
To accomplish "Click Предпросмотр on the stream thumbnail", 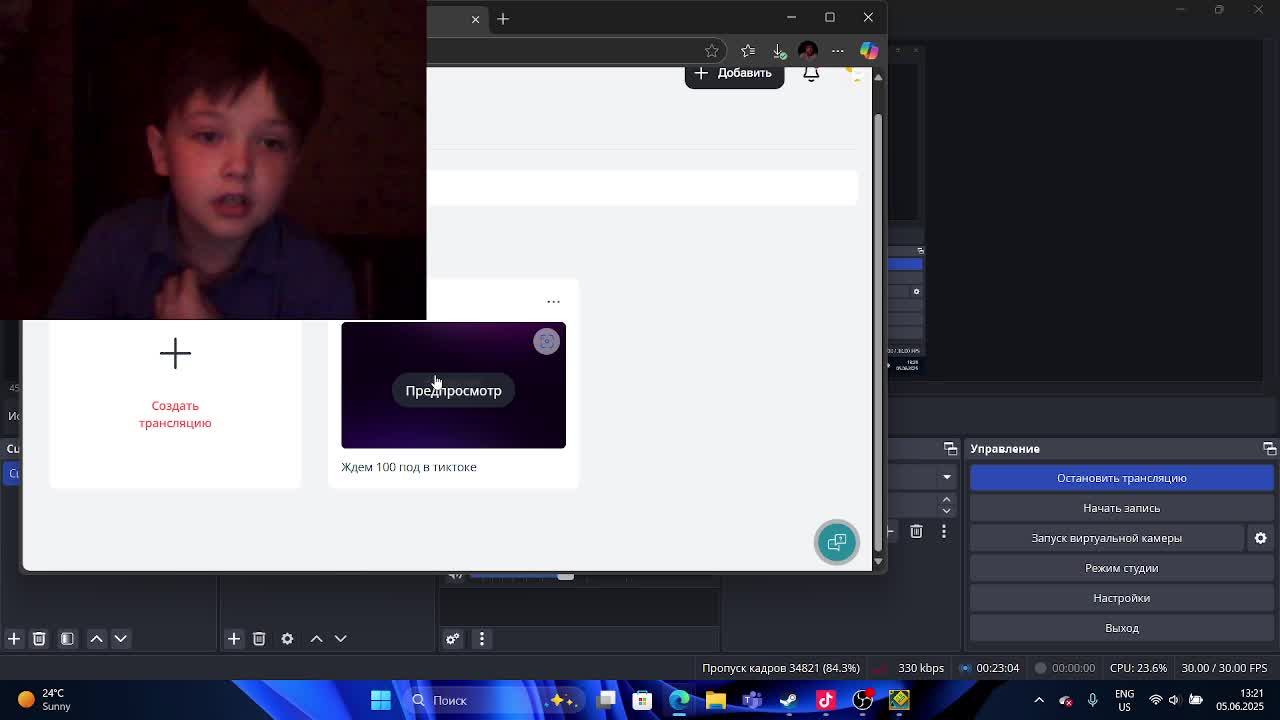I will coord(453,390).
